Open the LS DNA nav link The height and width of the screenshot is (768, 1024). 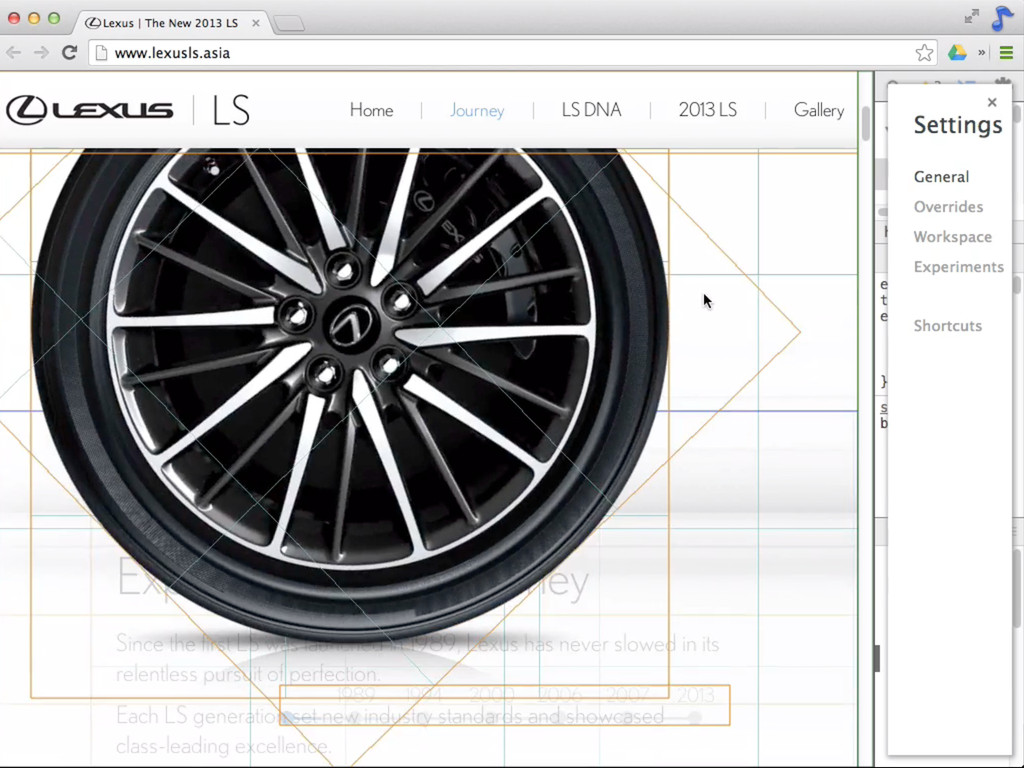click(591, 110)
